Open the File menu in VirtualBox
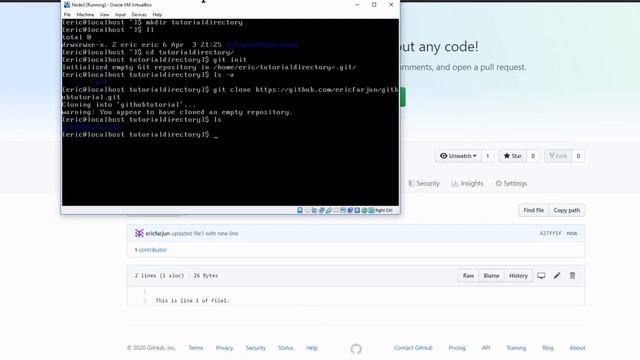This screenshot has height=360, width=640. tap(67, 14)
